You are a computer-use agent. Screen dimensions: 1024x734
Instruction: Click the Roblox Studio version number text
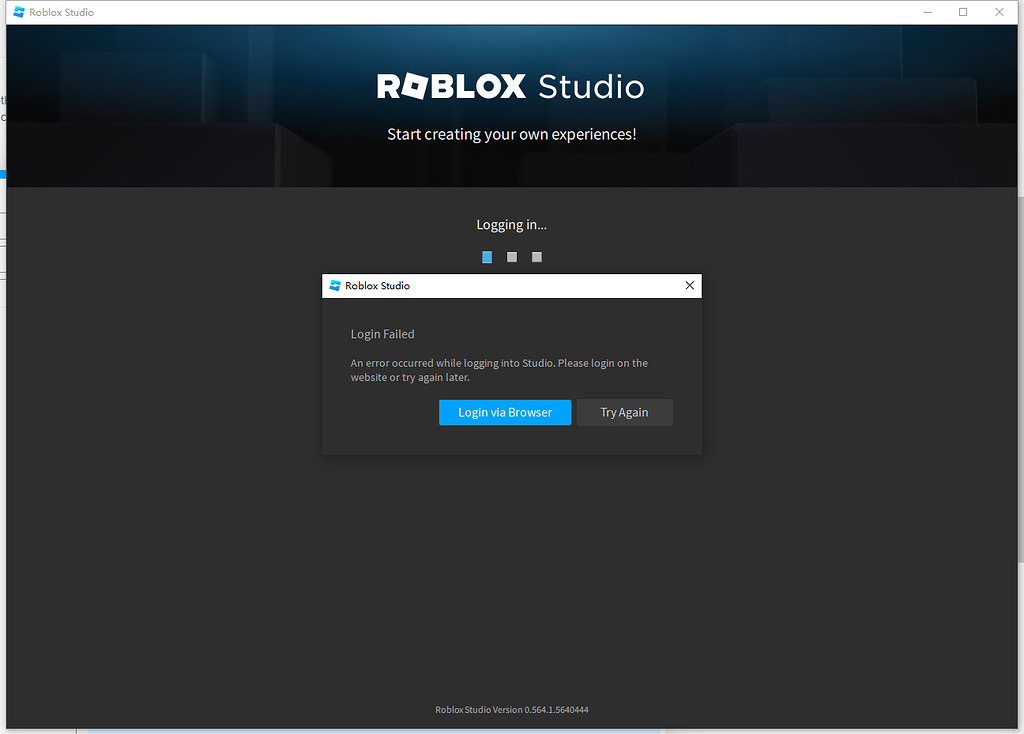point(511,709)
